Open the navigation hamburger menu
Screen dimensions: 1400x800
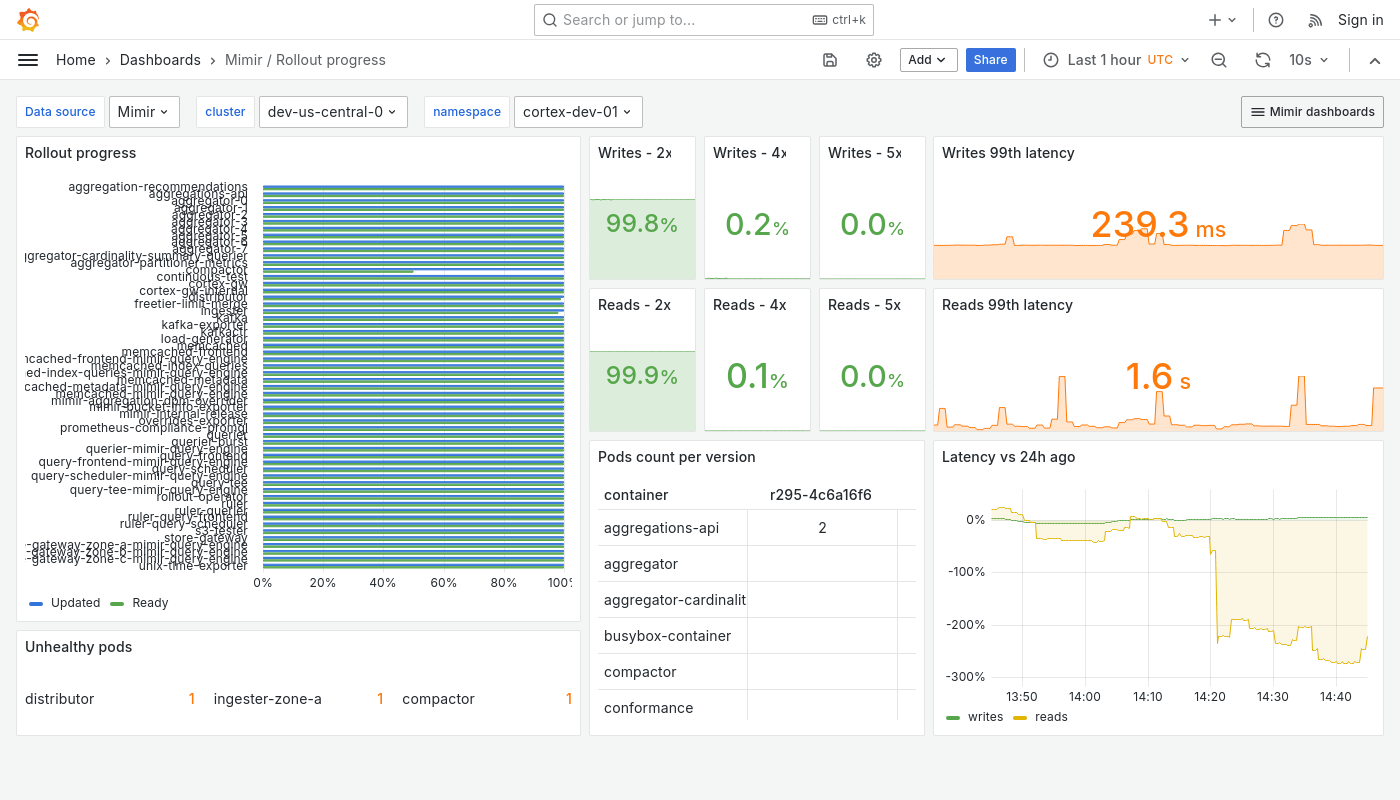pyautogui.click(x=28, y=60)
